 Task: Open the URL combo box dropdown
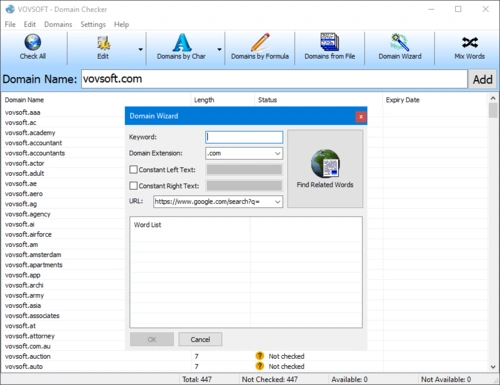tap(277, 201)
